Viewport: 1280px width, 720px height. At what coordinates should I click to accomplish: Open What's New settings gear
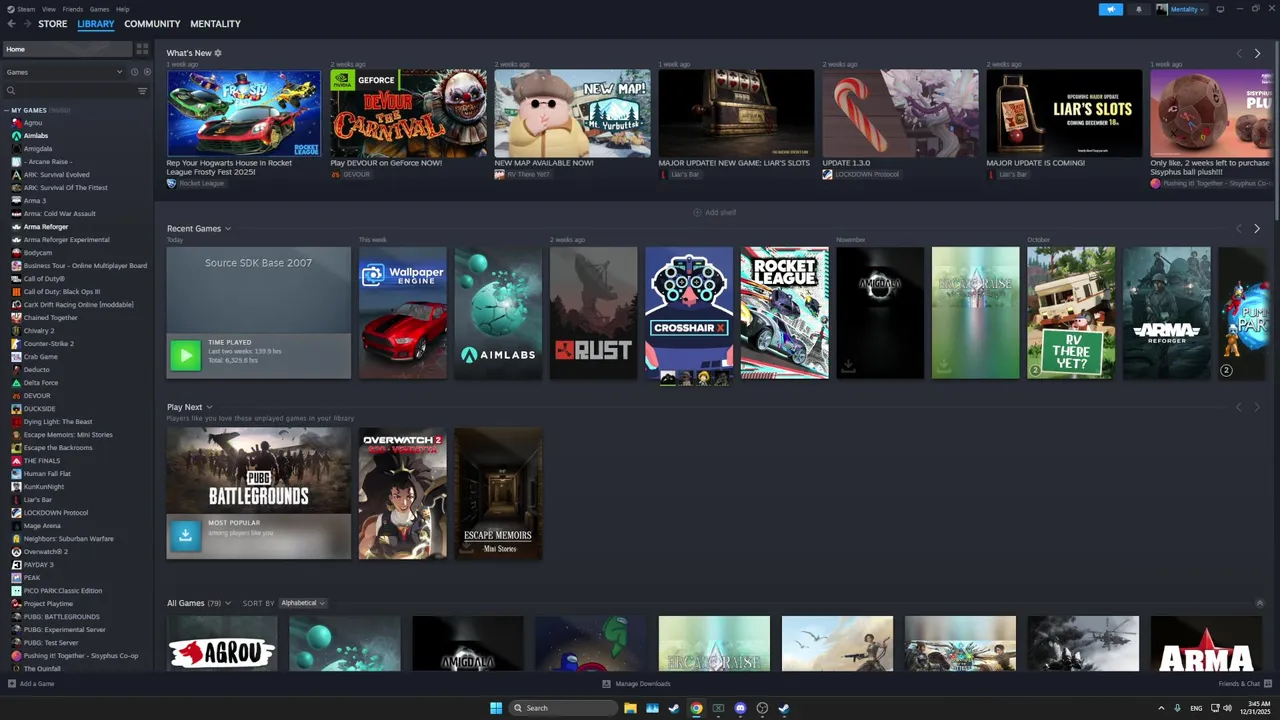coord(218,53)
